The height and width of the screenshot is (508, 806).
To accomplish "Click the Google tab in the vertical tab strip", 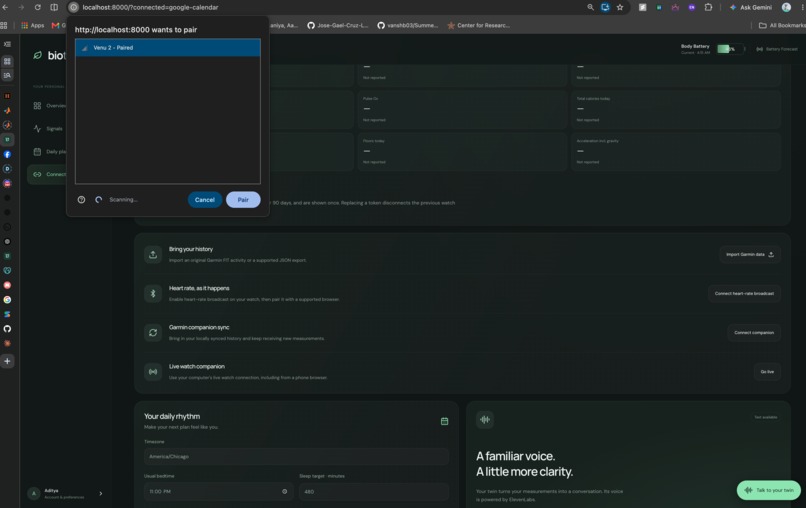I will [7, 299].
